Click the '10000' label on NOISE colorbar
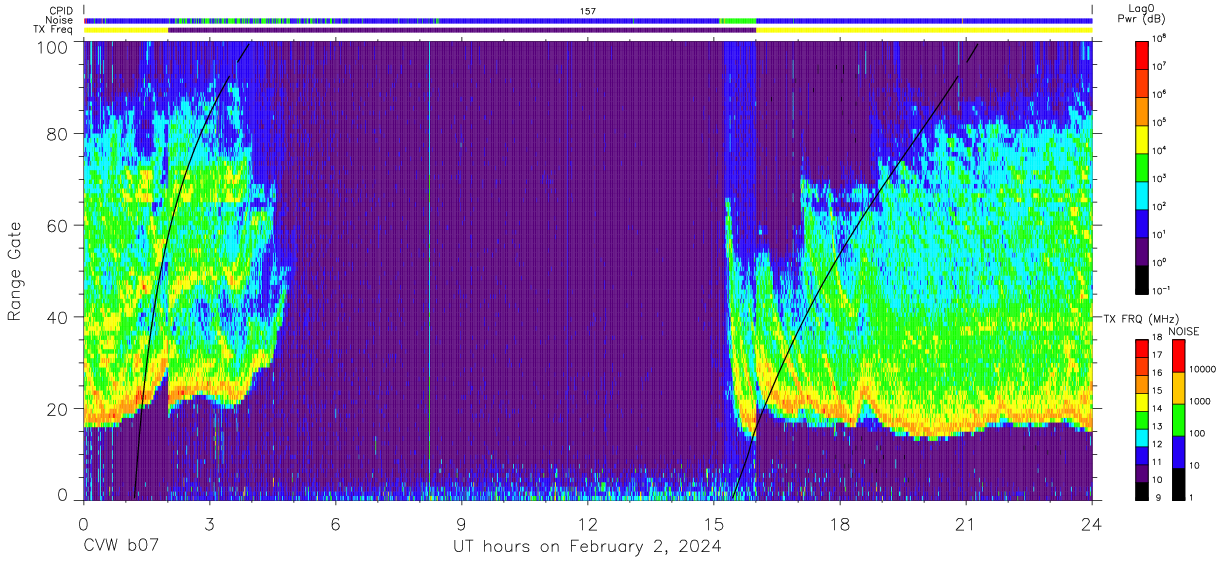This screenshot has width=1228, height=567. pos(1203,368)
